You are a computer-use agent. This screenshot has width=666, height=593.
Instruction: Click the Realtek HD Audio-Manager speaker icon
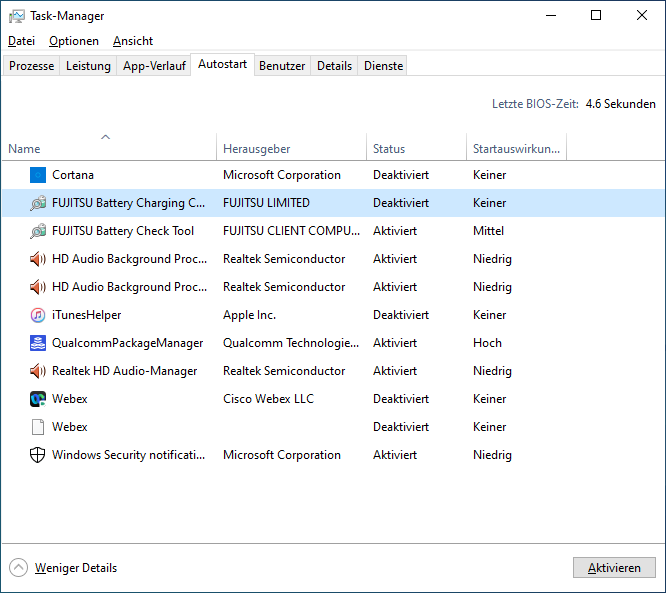tap(38, 371)
